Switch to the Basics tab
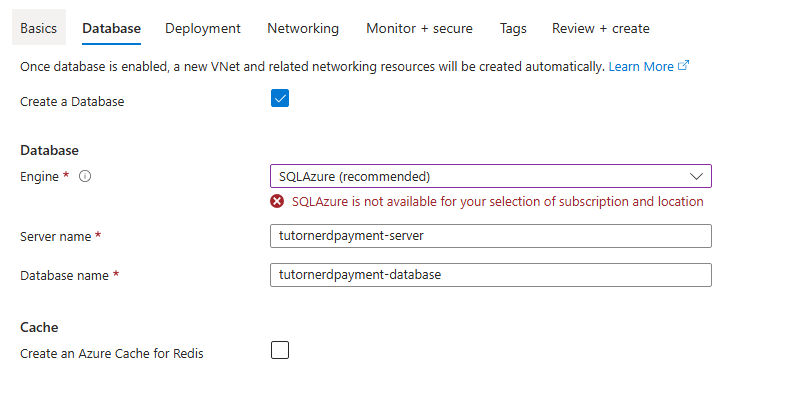Screen dimensions: 799x406 pos(39,28)
